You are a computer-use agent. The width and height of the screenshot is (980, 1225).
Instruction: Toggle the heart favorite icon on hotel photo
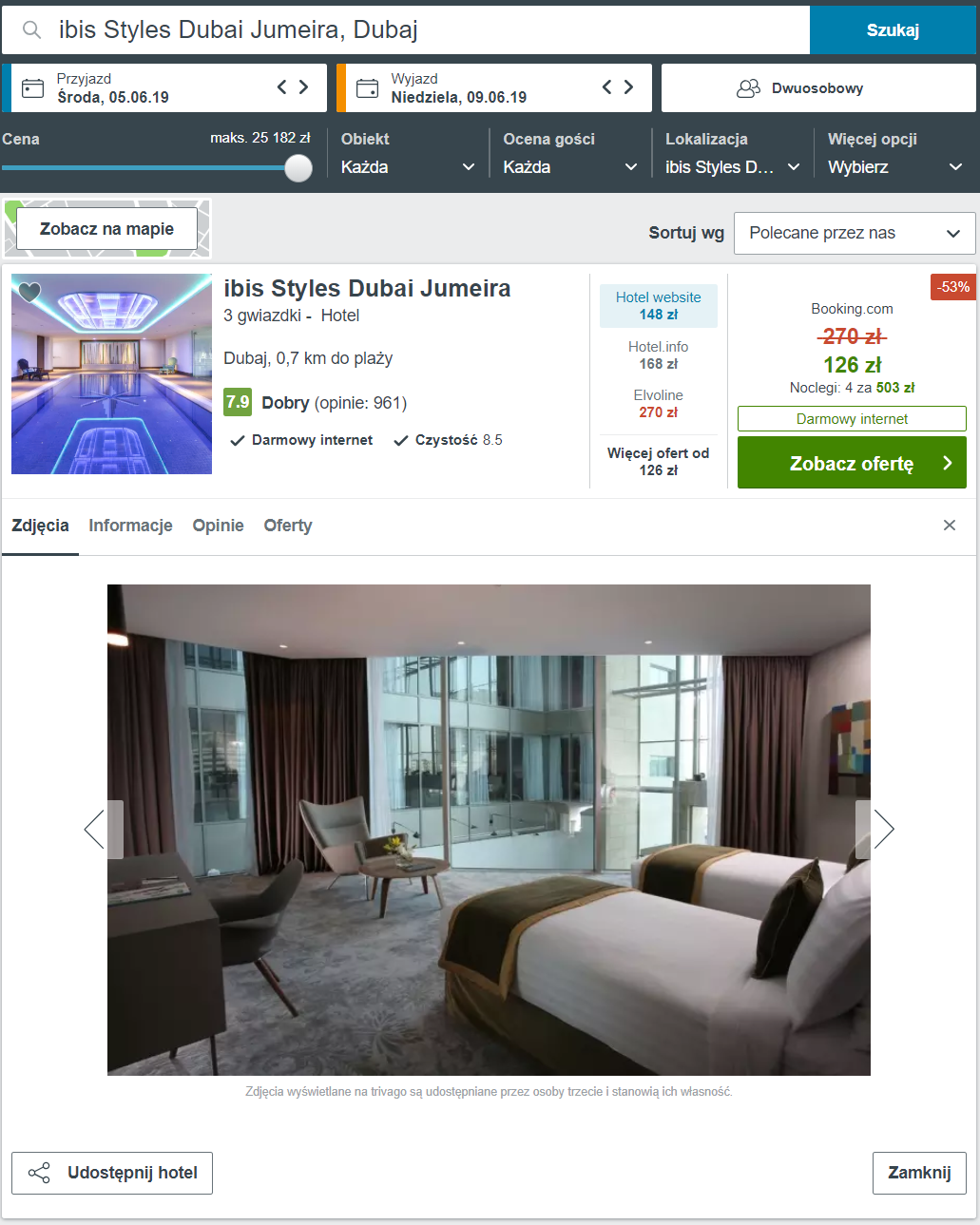(x=29, y=292)
